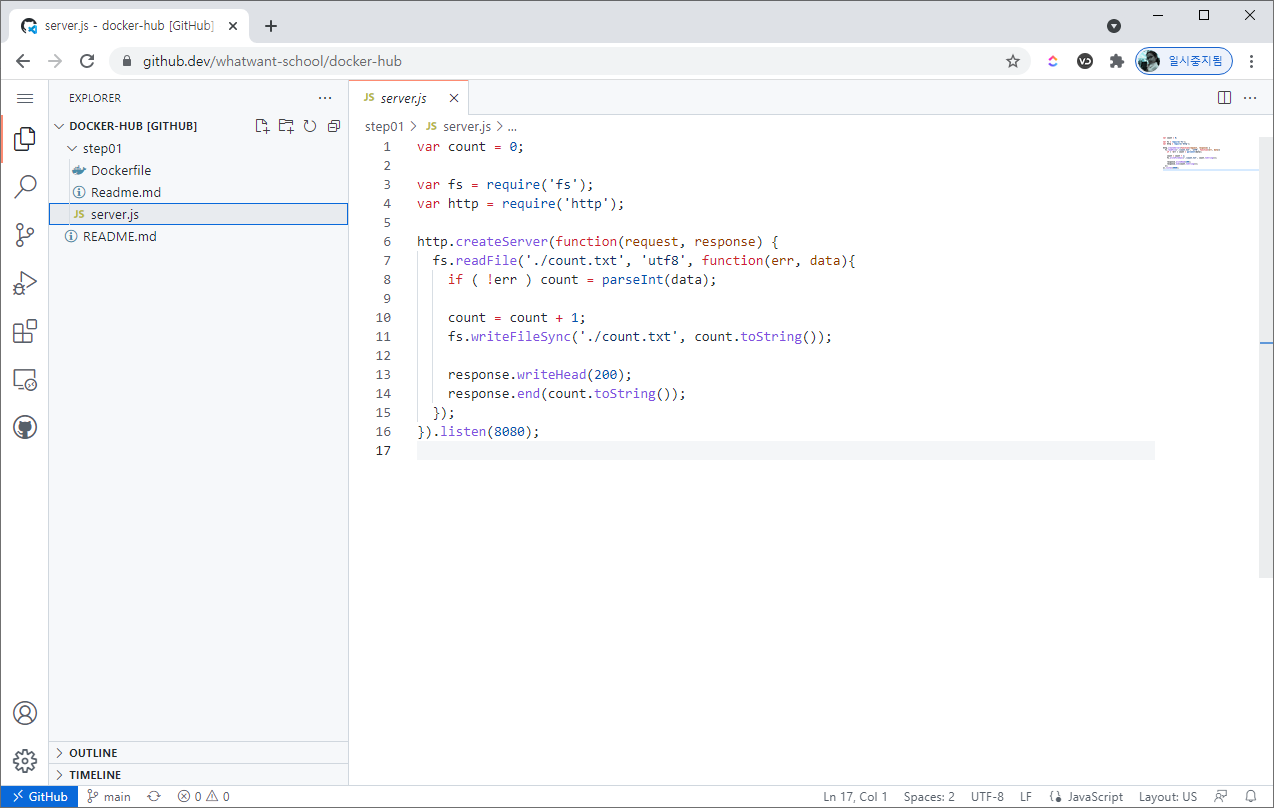This screenshot has height=808, width=1274.
Task: Open the Run and Debug view icon
Action: [25, 283]
